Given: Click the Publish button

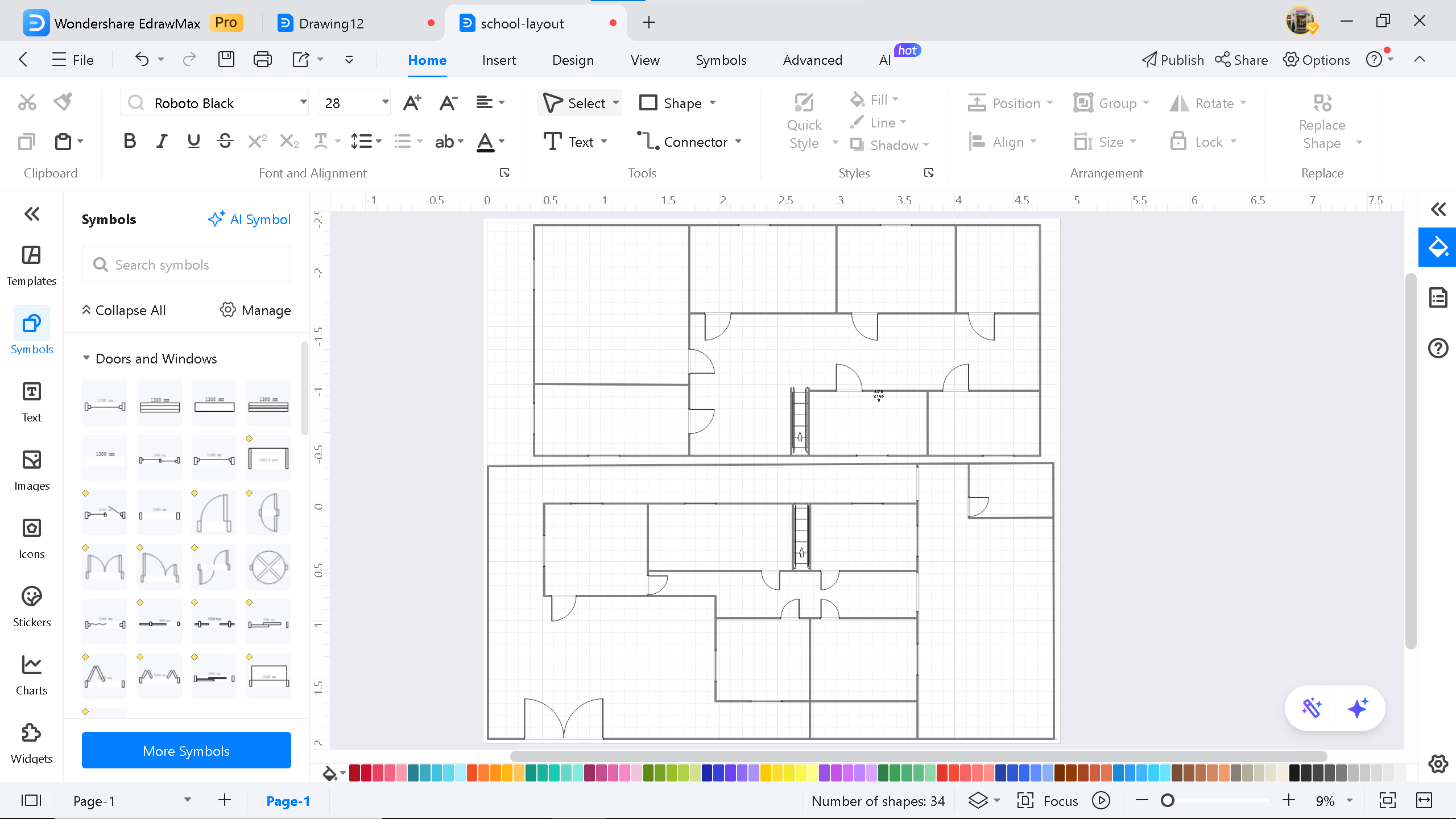Looking at the screenshot, I should click(x=1173, y=60).
